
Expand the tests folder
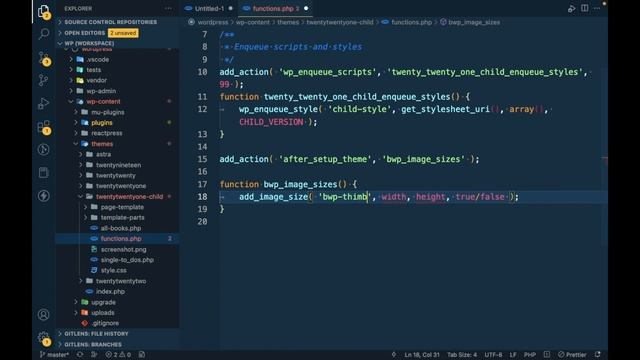click(93, 70)
